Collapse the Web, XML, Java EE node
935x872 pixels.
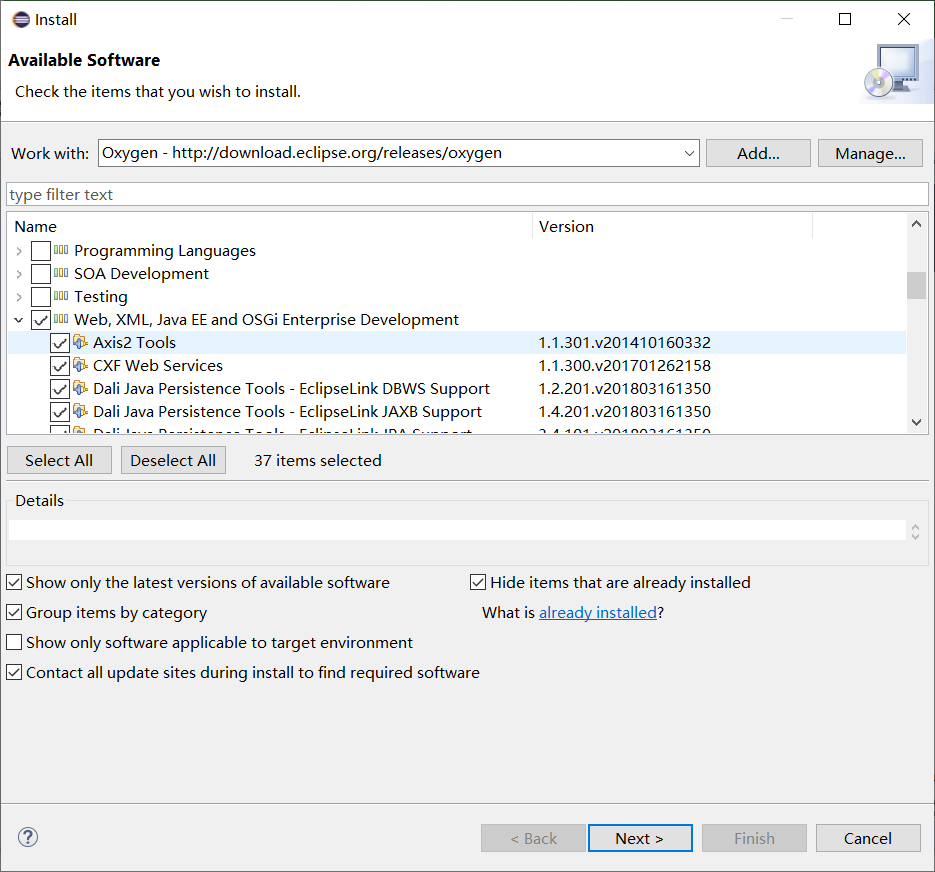(x=18, y=319)
